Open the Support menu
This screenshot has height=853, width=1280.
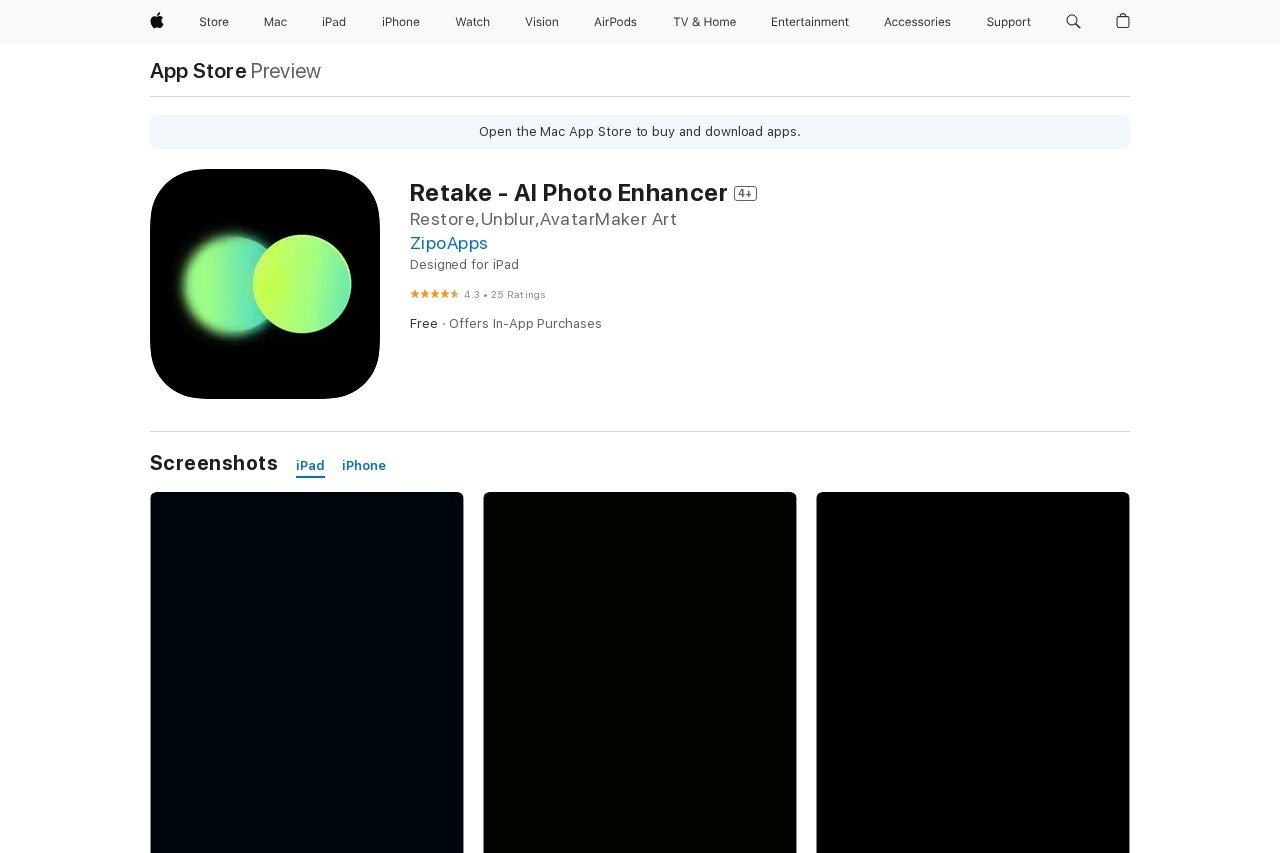1008,22
